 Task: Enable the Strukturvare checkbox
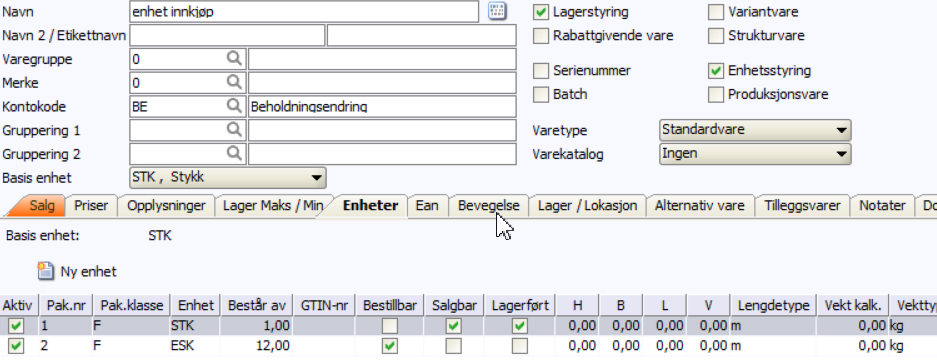(715, 35)
